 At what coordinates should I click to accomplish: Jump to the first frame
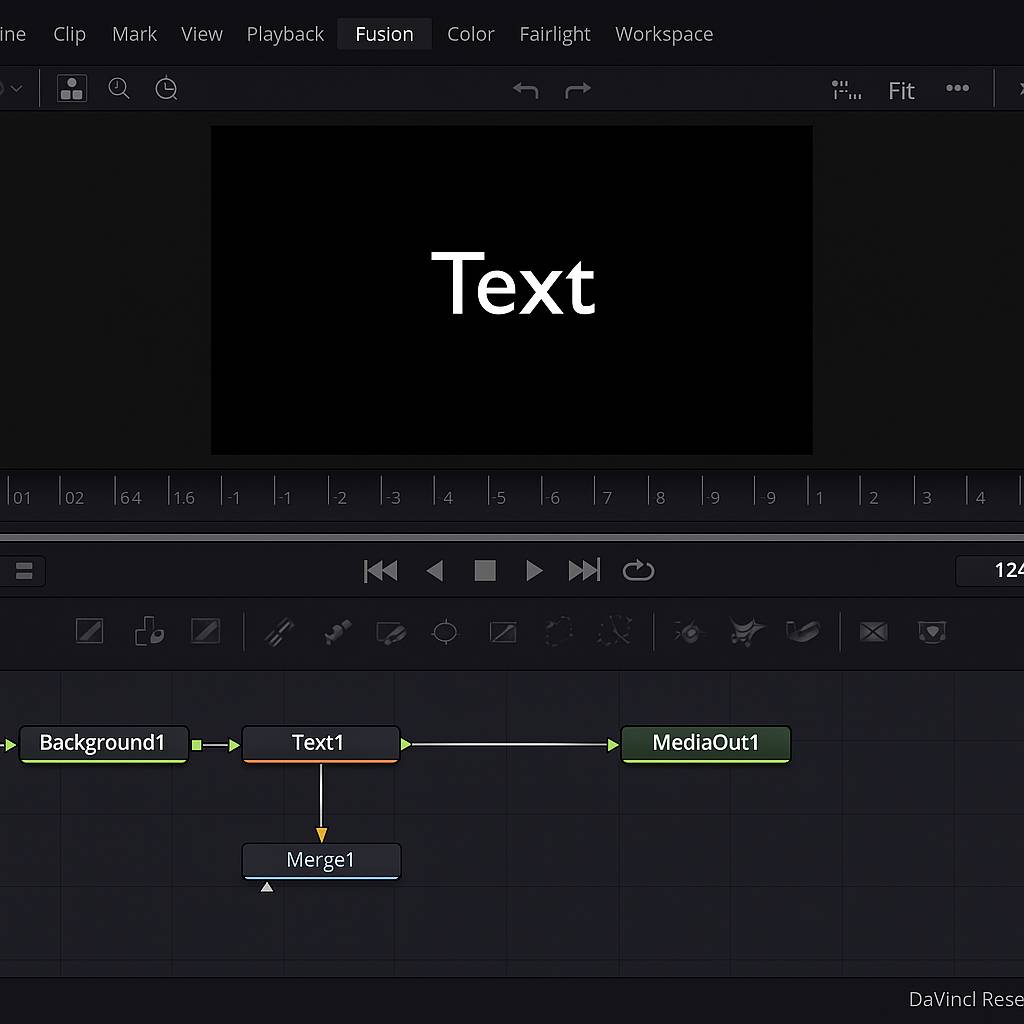point(381,570)
